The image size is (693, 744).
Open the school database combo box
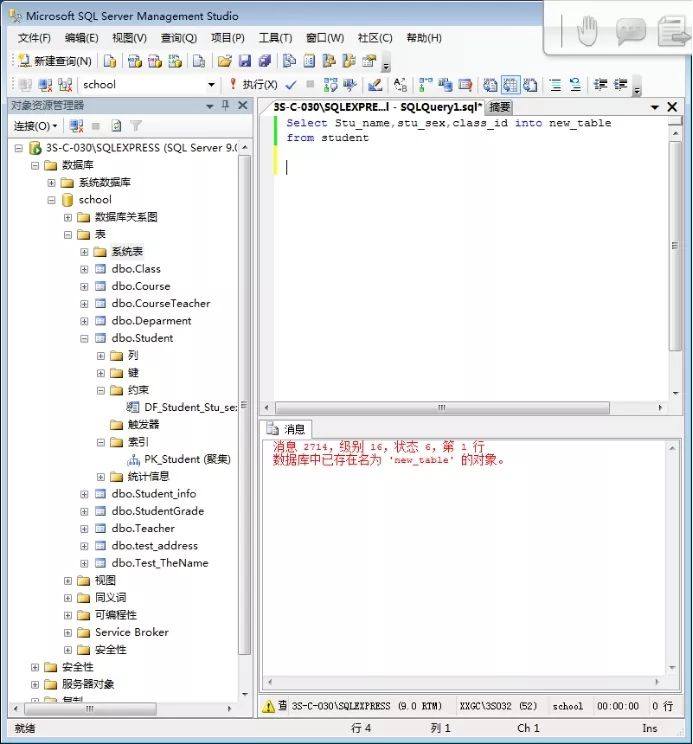click(148, 85)
